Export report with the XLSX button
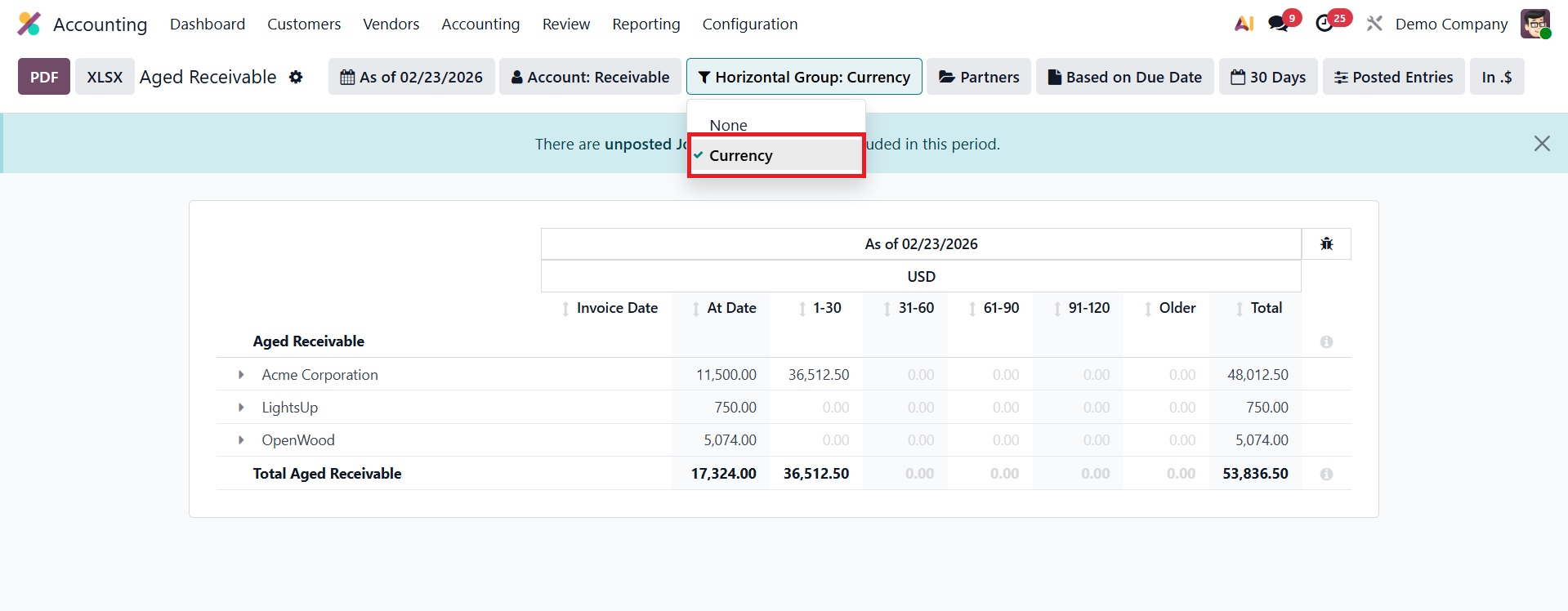This screenshot has width=1568, height=611. pyautogui.click(x=105, y=77)
